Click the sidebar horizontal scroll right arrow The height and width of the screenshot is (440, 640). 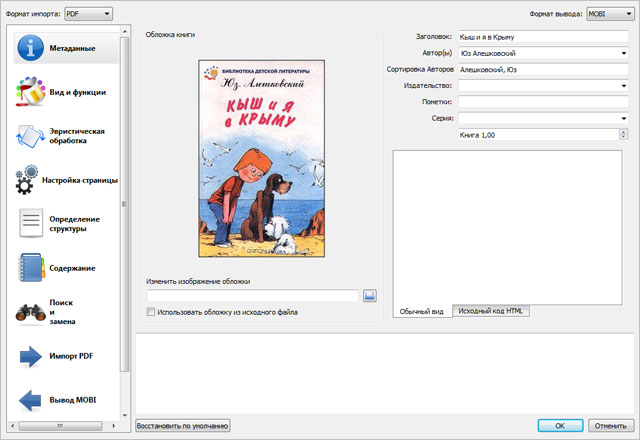113,426
